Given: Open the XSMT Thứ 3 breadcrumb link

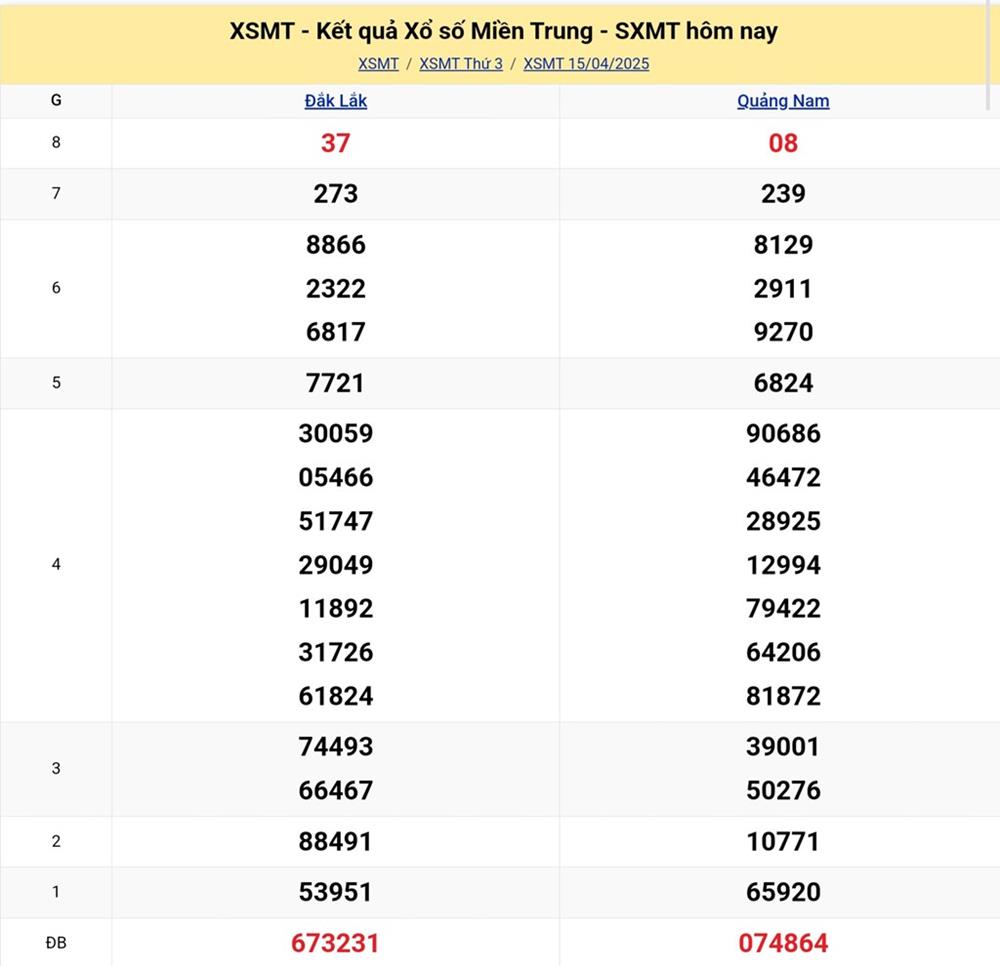Looking at the screenshot, I should pos(460,64).
